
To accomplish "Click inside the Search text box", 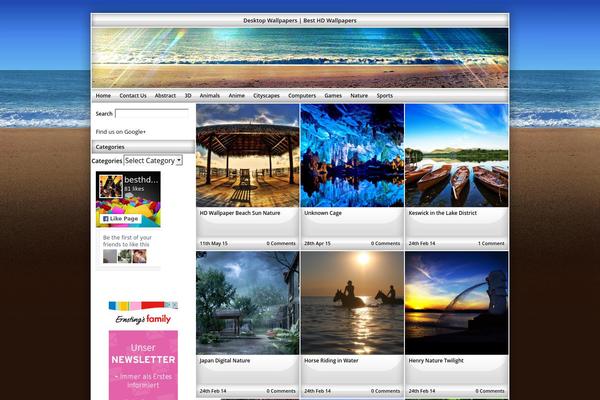I will [x=152, y=114].
